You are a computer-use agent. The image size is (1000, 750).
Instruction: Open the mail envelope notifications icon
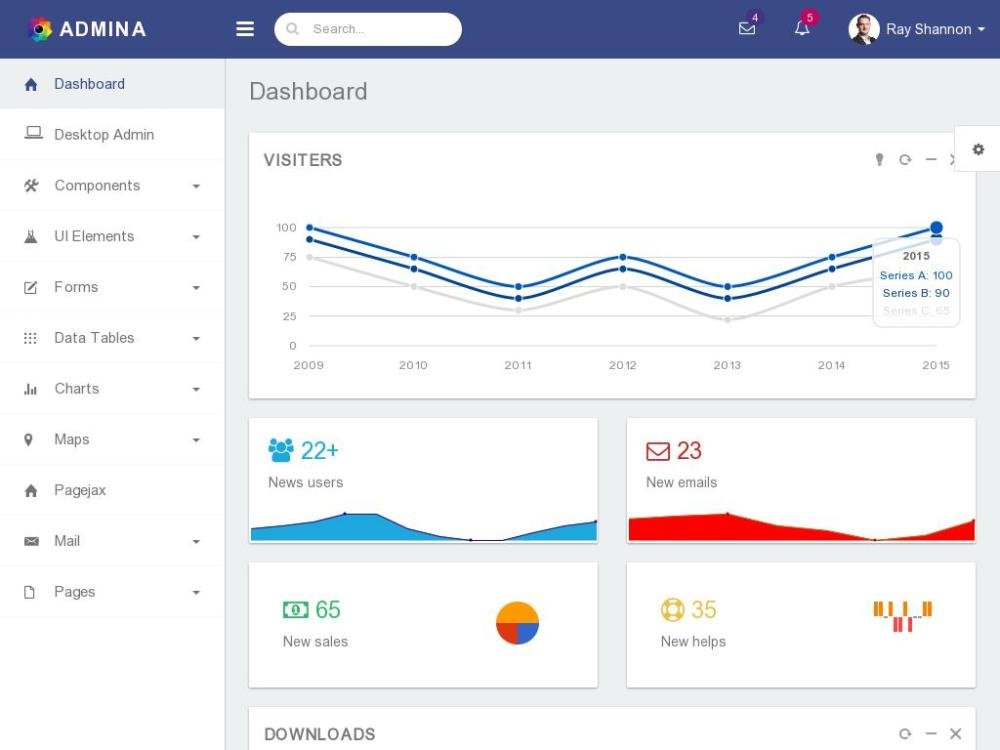pos(747,29)
